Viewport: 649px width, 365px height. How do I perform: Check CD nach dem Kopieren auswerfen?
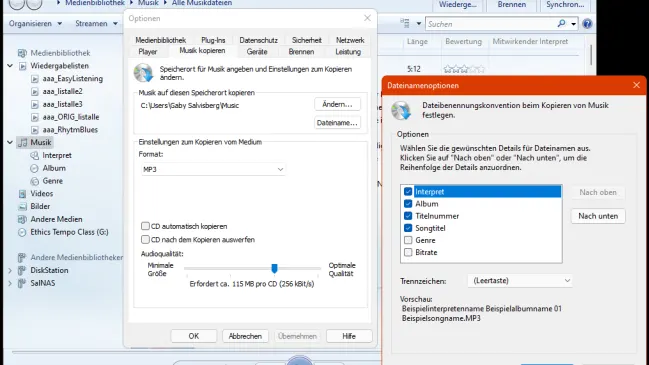pos(145,239)
